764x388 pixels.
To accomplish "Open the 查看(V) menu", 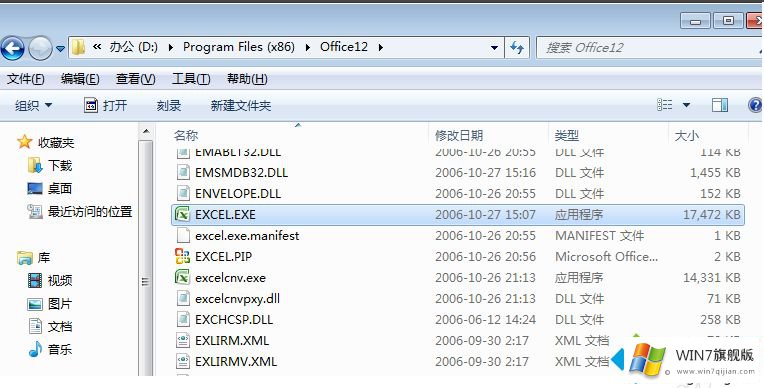I will 135,79.
